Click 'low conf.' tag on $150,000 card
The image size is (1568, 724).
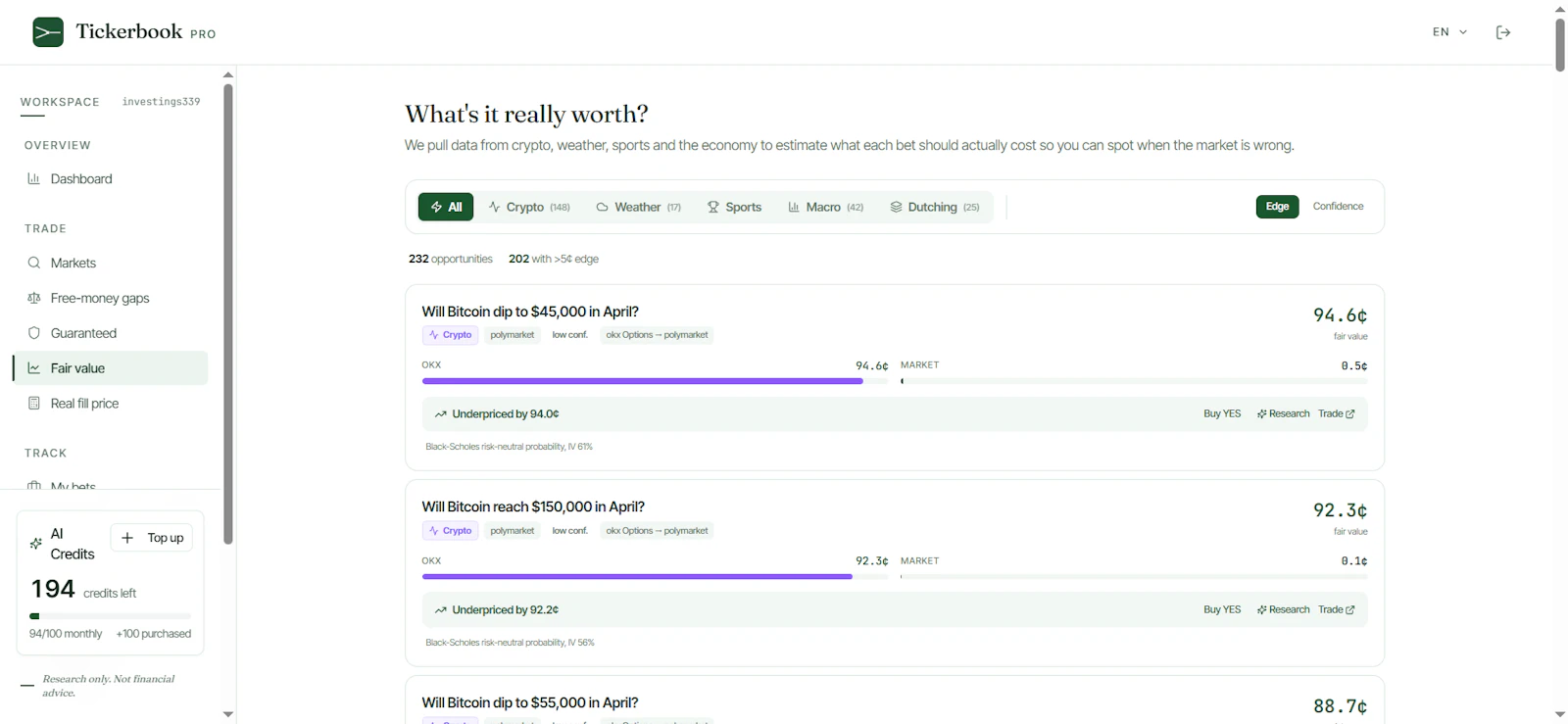coord(569,531)
